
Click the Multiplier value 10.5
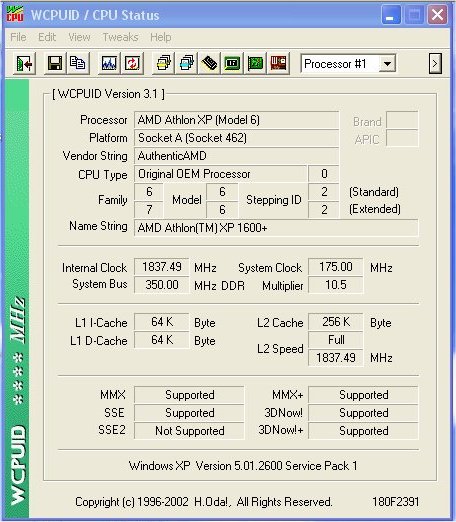click(336, 285)
